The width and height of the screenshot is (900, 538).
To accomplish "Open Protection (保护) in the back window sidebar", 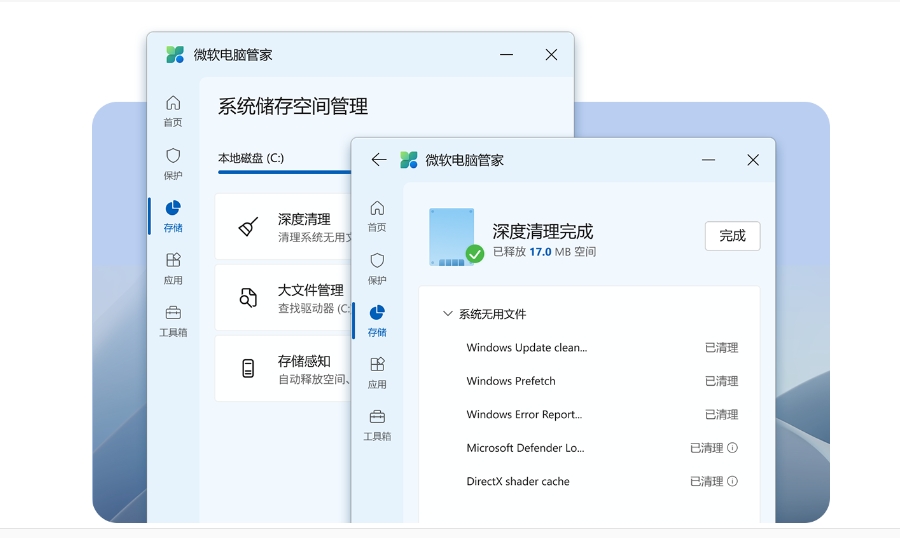I will [x=173, y=164].
